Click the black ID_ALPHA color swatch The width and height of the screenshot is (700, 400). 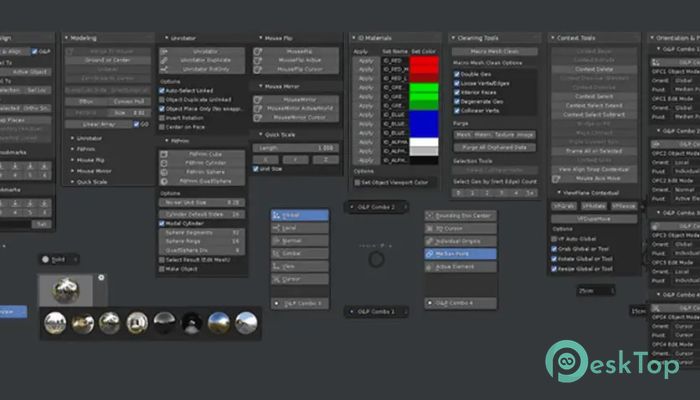click(x=424, y=160)
